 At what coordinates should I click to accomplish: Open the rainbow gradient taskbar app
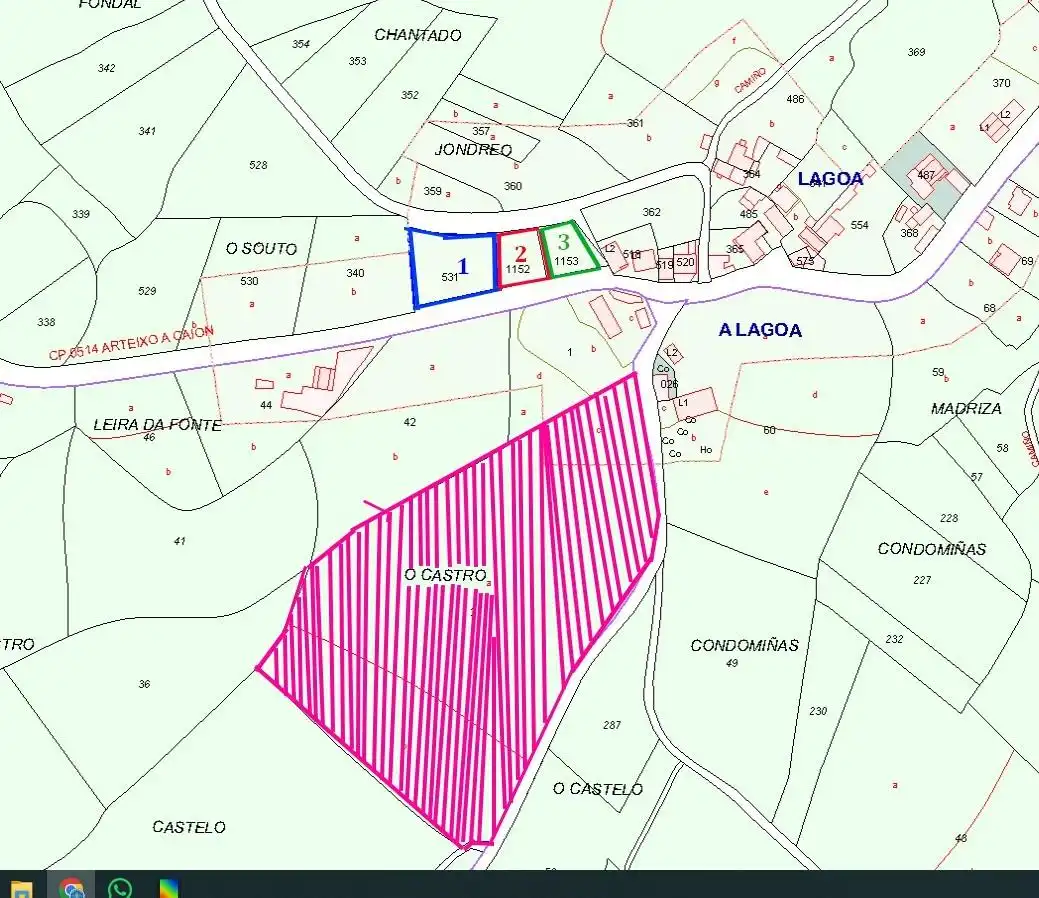tap(169, 888)
